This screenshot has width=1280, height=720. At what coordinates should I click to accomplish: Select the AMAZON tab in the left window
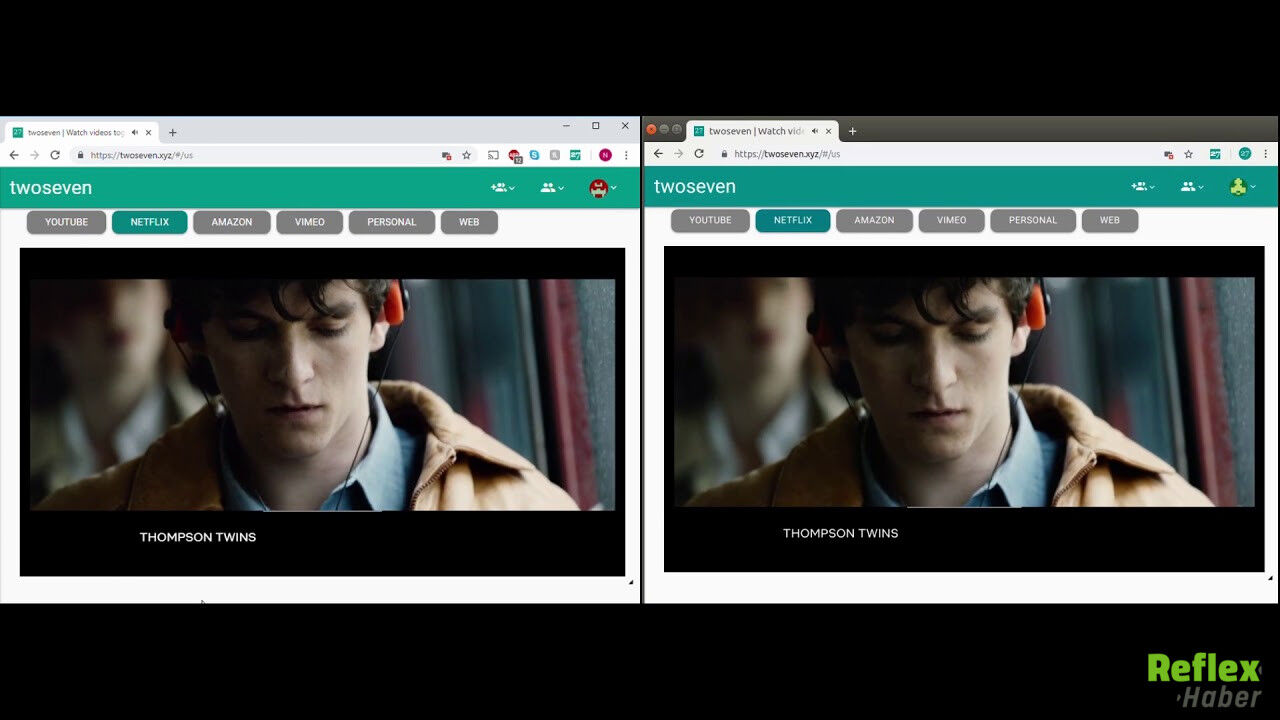click(x=232, y=222)
